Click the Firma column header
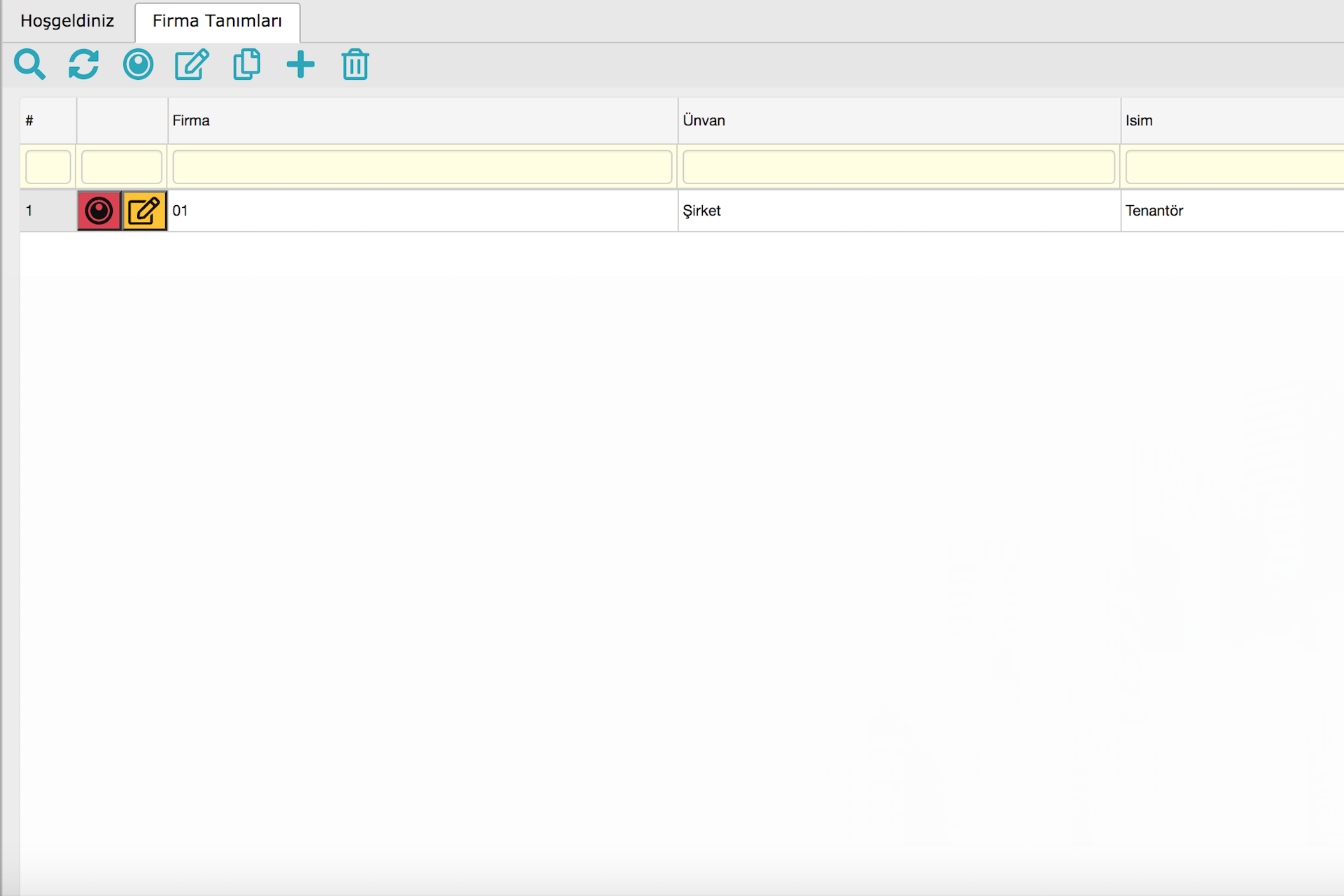 [422, 120]
